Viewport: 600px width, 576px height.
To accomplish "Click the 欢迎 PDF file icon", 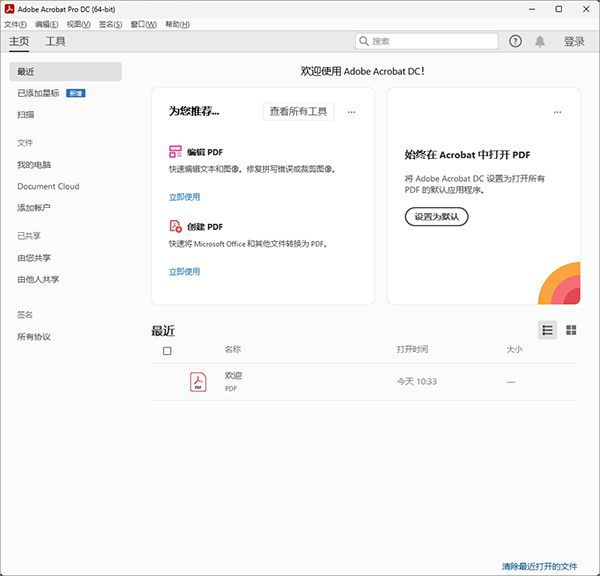I will pos(198,382).
